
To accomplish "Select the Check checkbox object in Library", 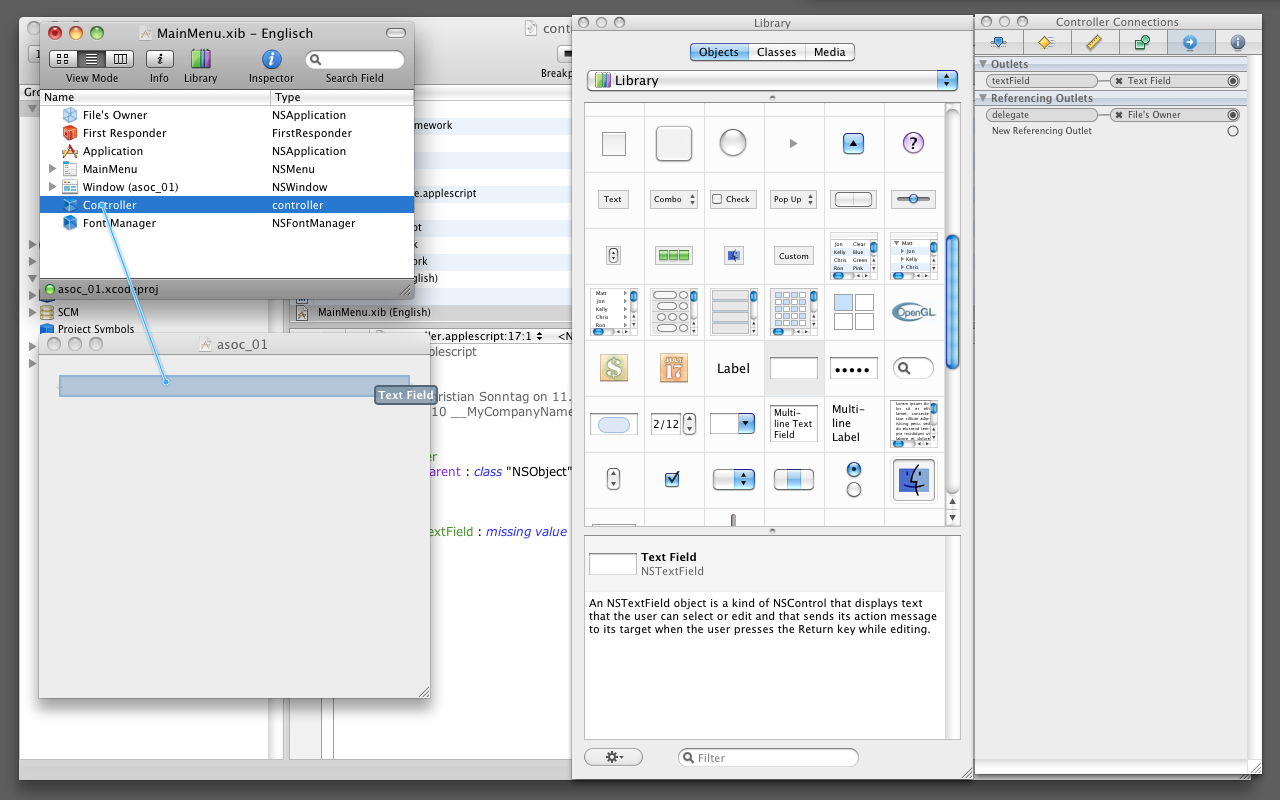I will [731, 199].
